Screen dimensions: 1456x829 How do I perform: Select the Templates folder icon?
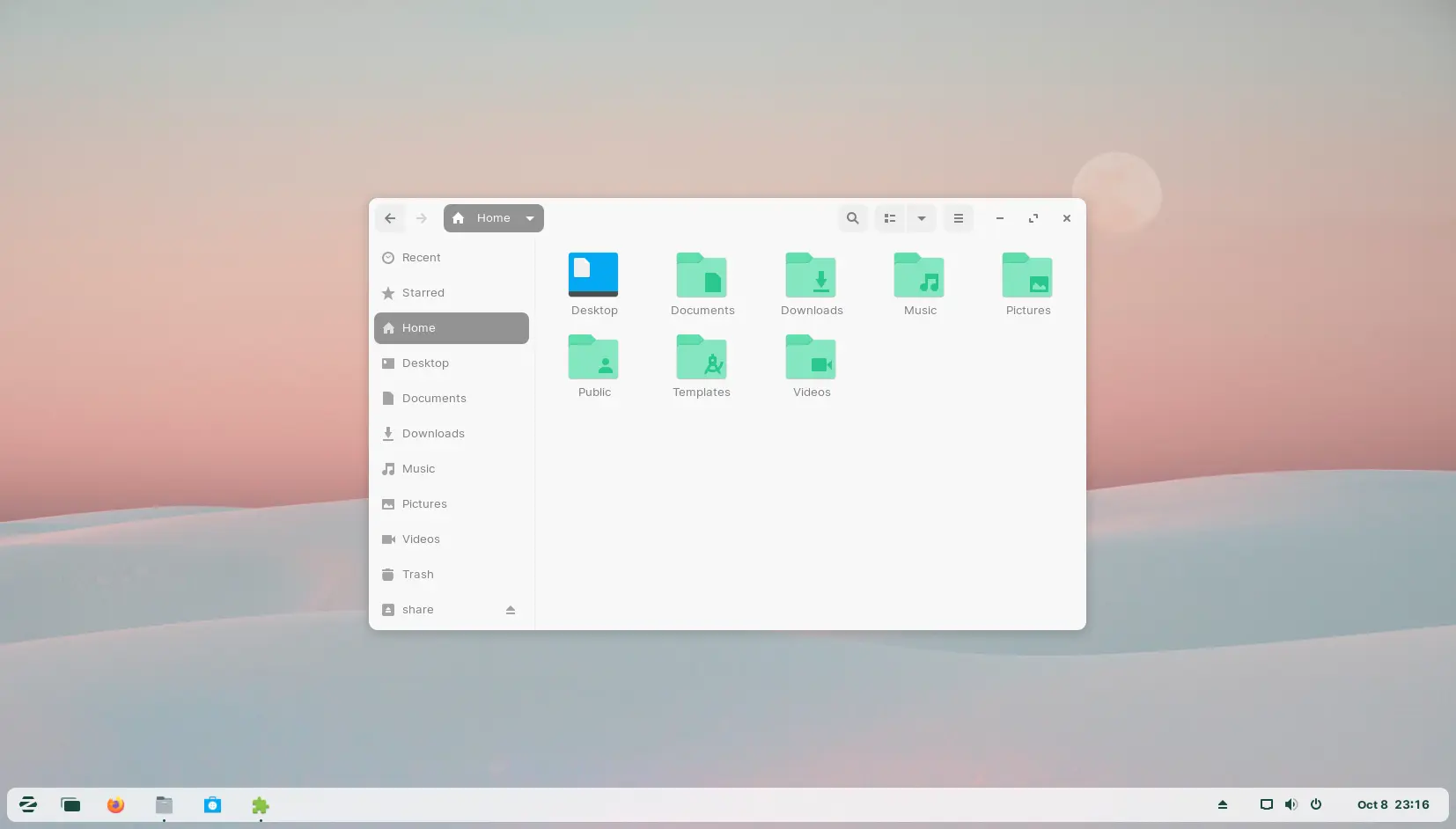click(702, 357)
